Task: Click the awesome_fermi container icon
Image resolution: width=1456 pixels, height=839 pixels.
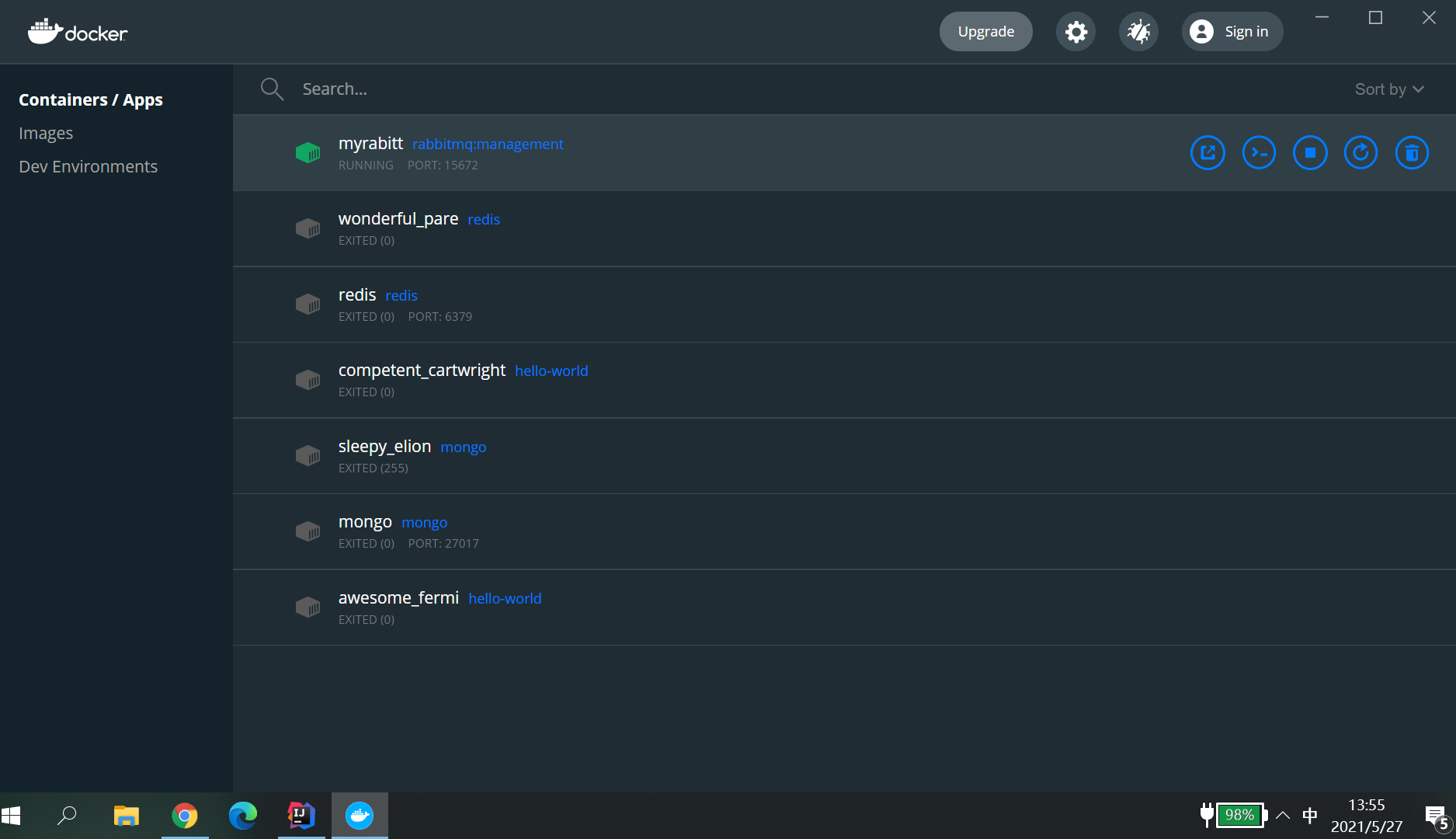Action: (x=308, y=607)
